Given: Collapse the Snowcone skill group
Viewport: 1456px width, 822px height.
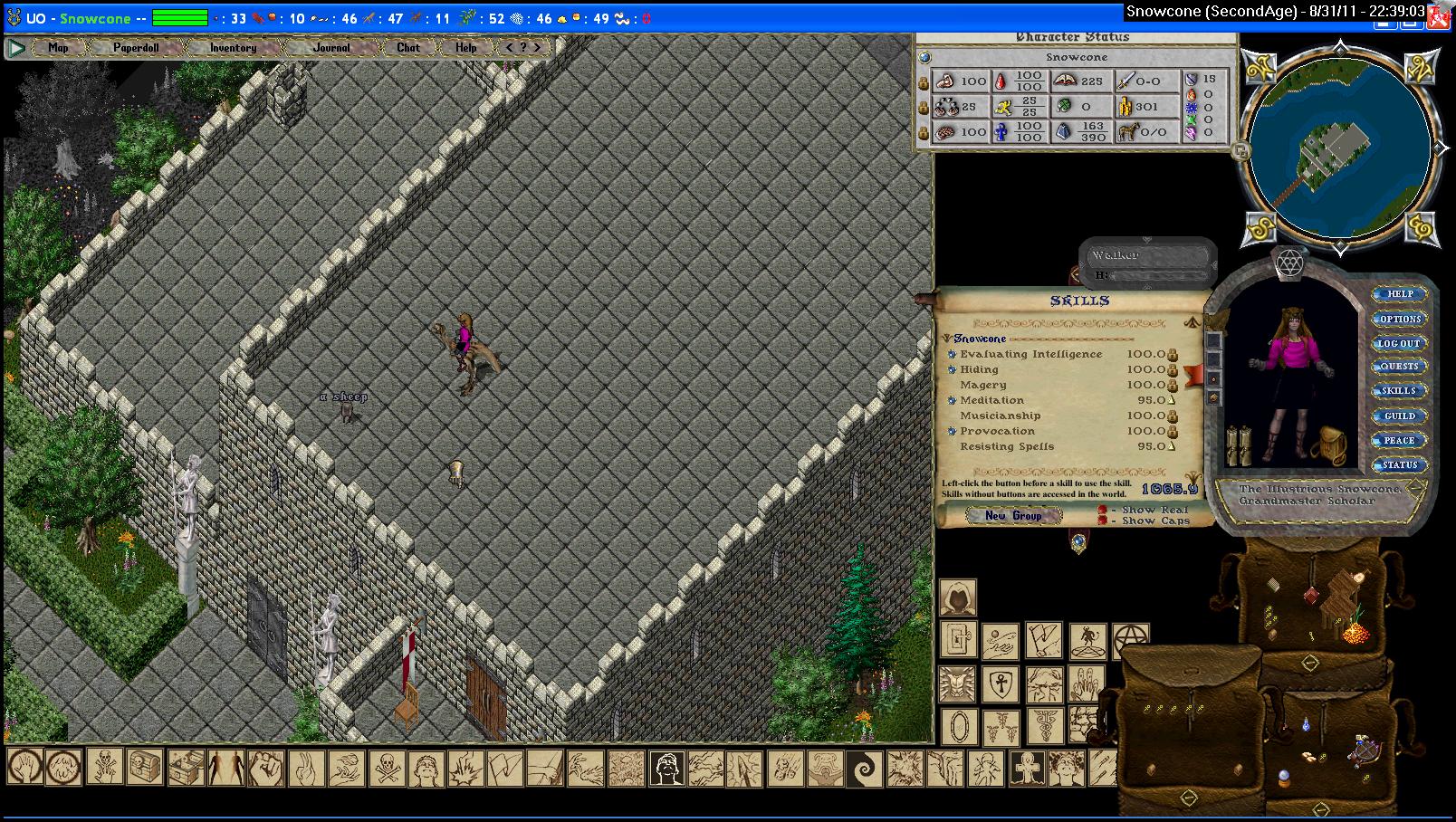Looking at the screenshot, I should tap(948, 339).
